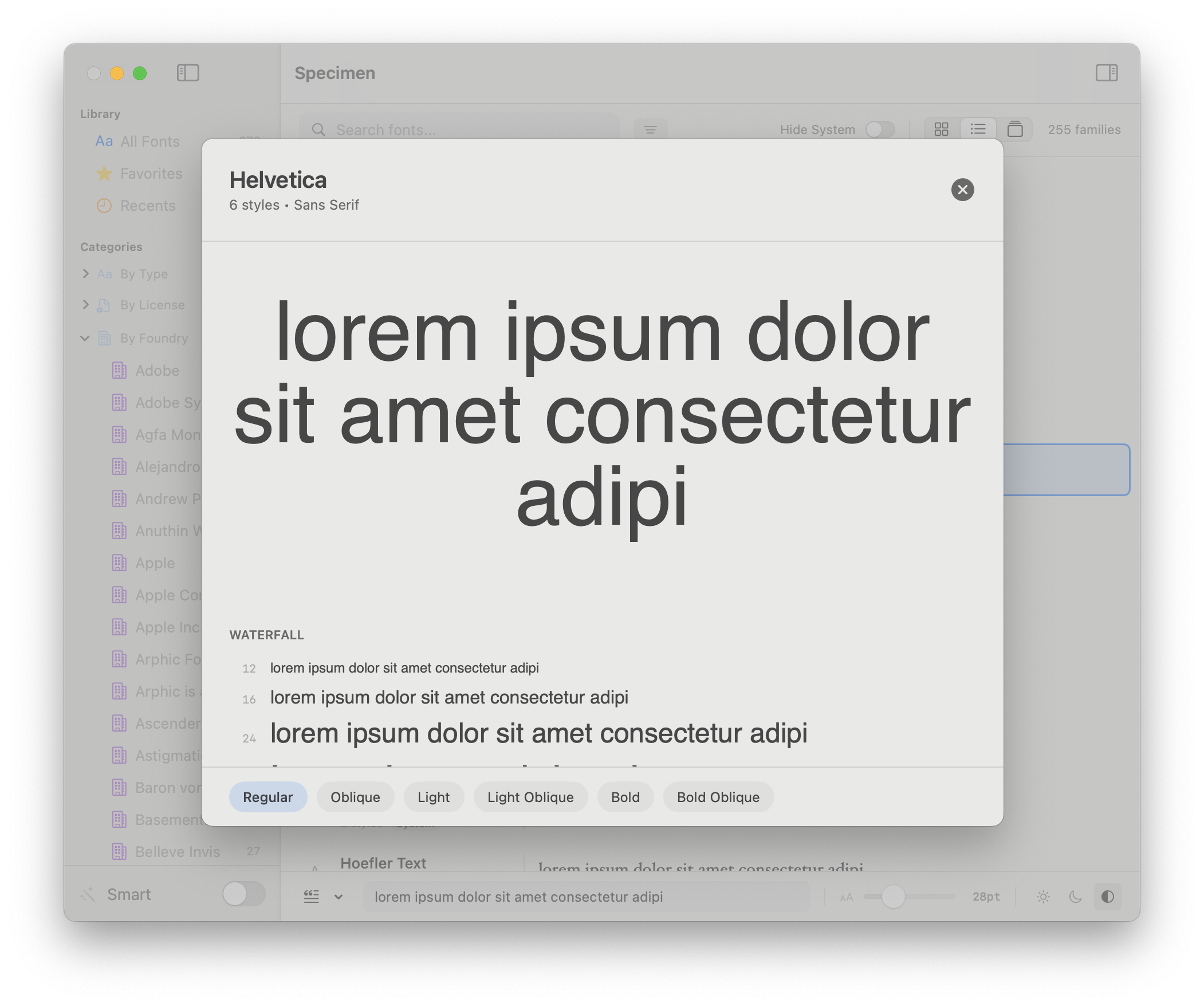
Task: Switch to list view layout
Action: click(x=978, y=129)
